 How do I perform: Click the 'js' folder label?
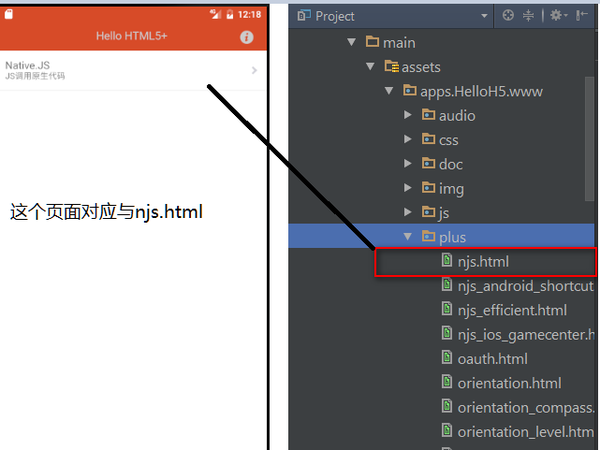click(x=444, y=214)
